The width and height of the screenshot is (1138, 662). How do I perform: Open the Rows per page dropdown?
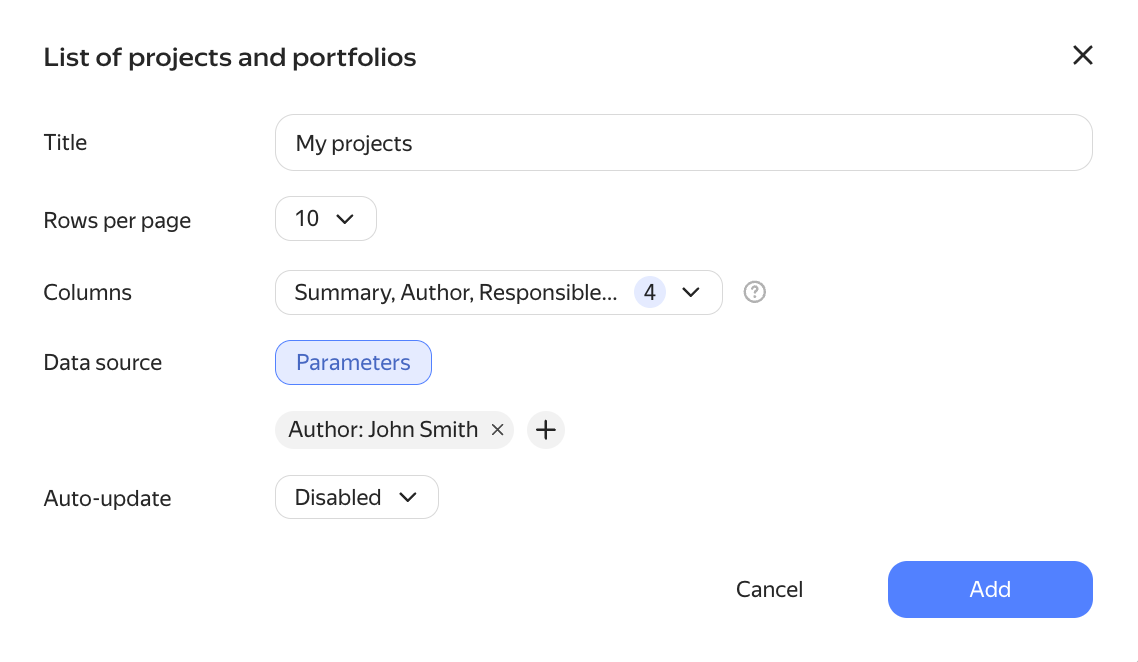point(326,218)
